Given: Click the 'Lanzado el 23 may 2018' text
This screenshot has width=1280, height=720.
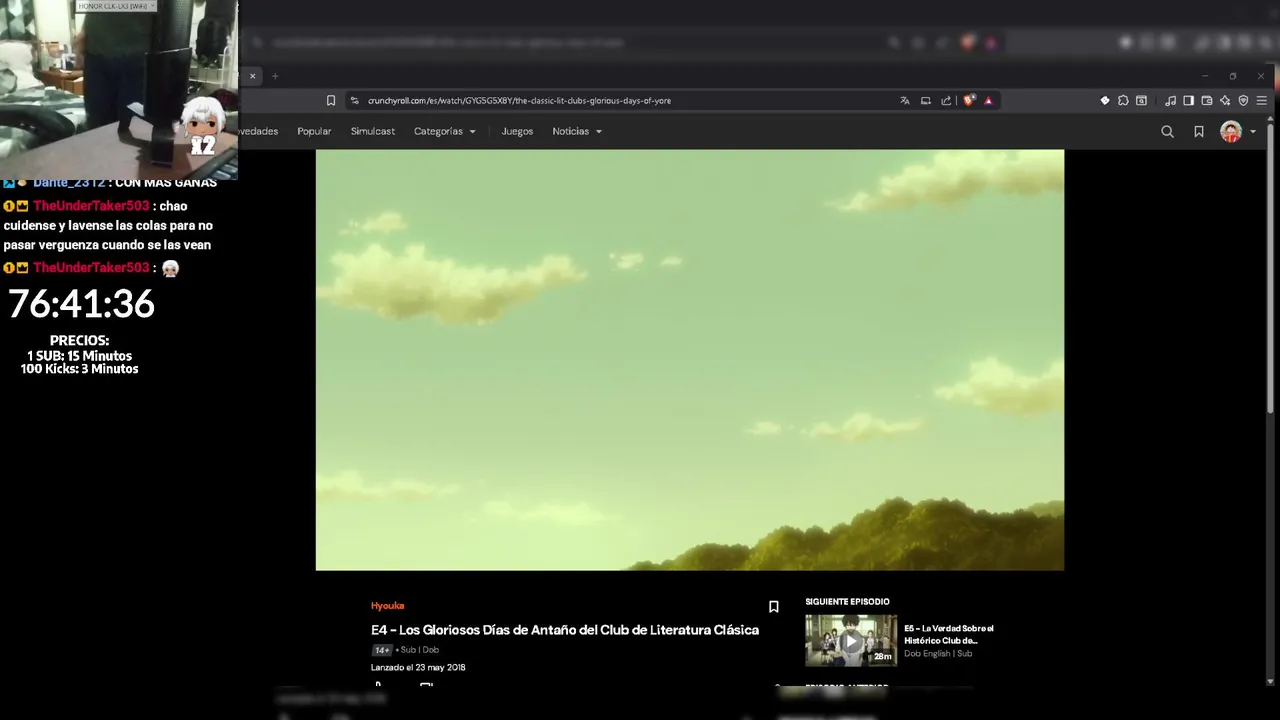Looking at the screenshot, I should [418, 667].
